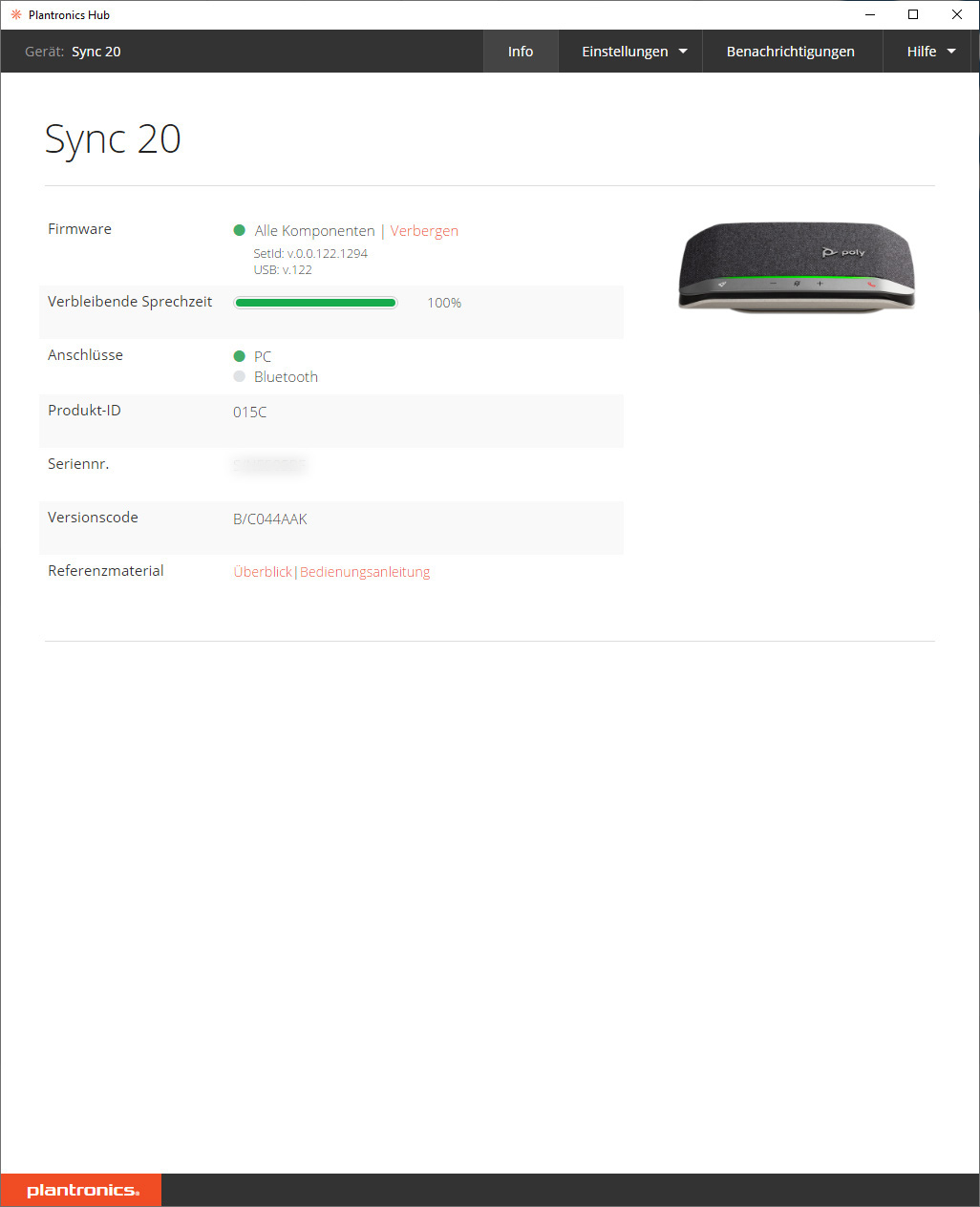
Task: Click the 100% talk time value
Action: 444,303
